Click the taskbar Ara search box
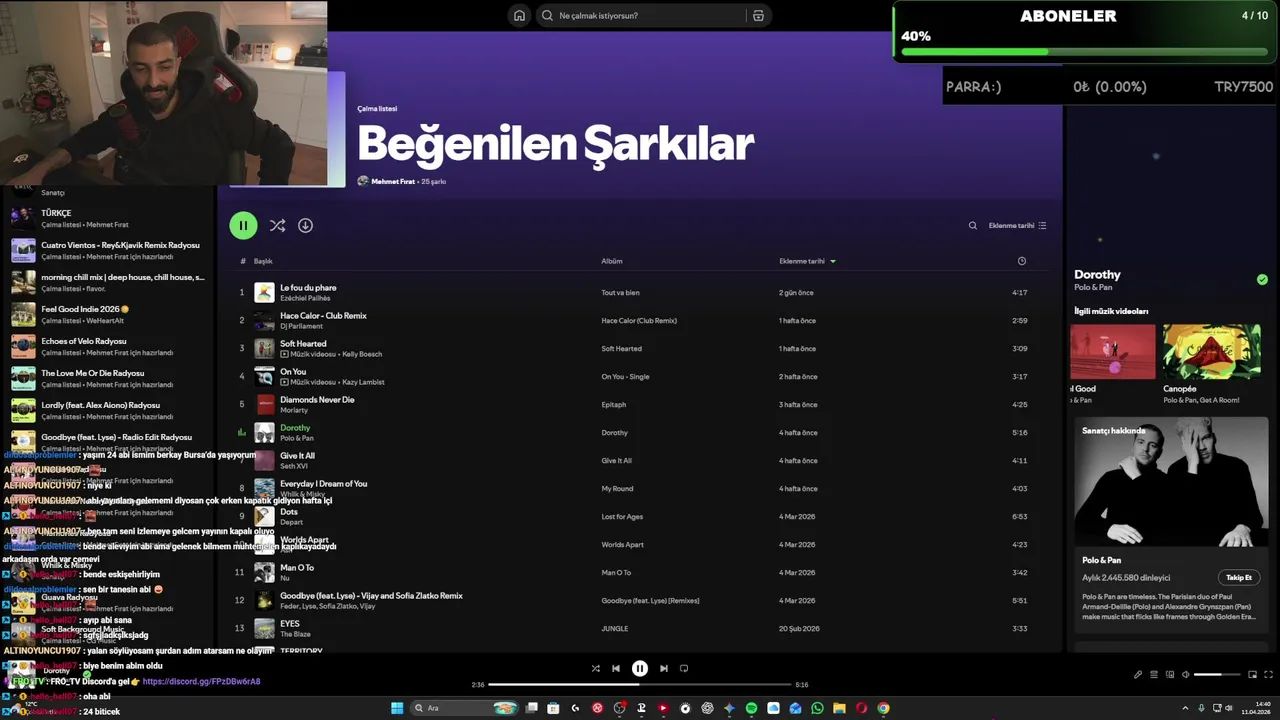Screen dimensions: 1280x720 [x=465, y=708]
